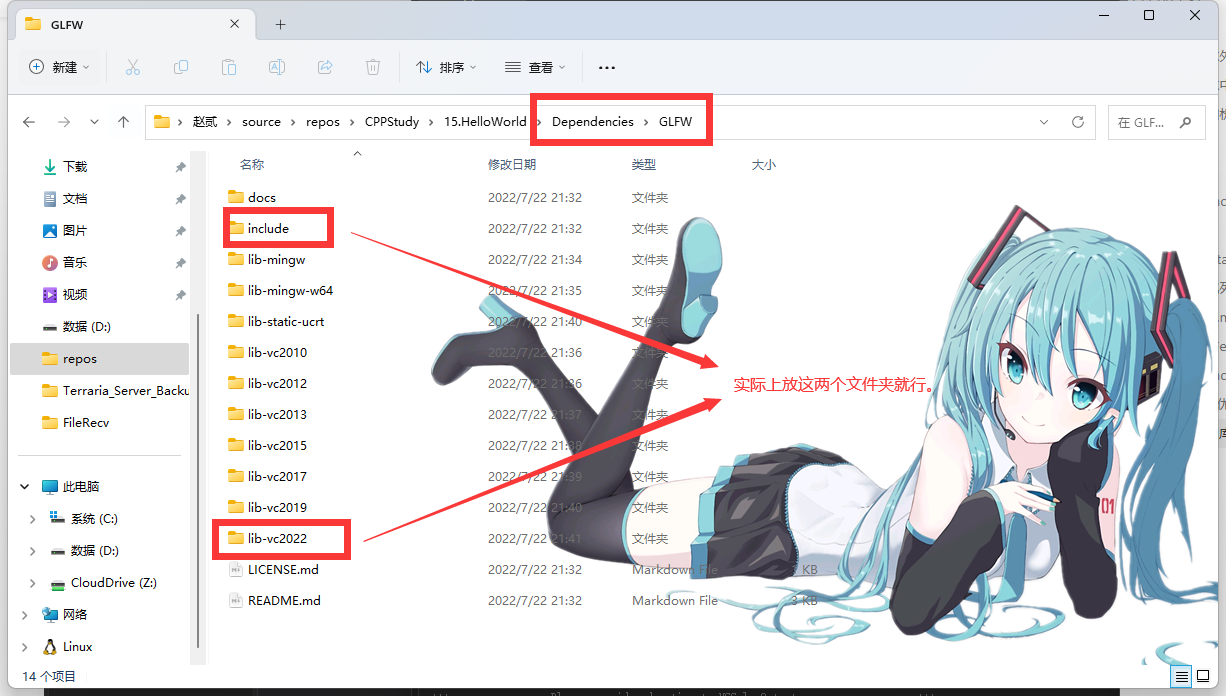Screen dimensions: 1226x696
Task: Select the lib-static-ucrt folder
Action: [x=286, y=322]
